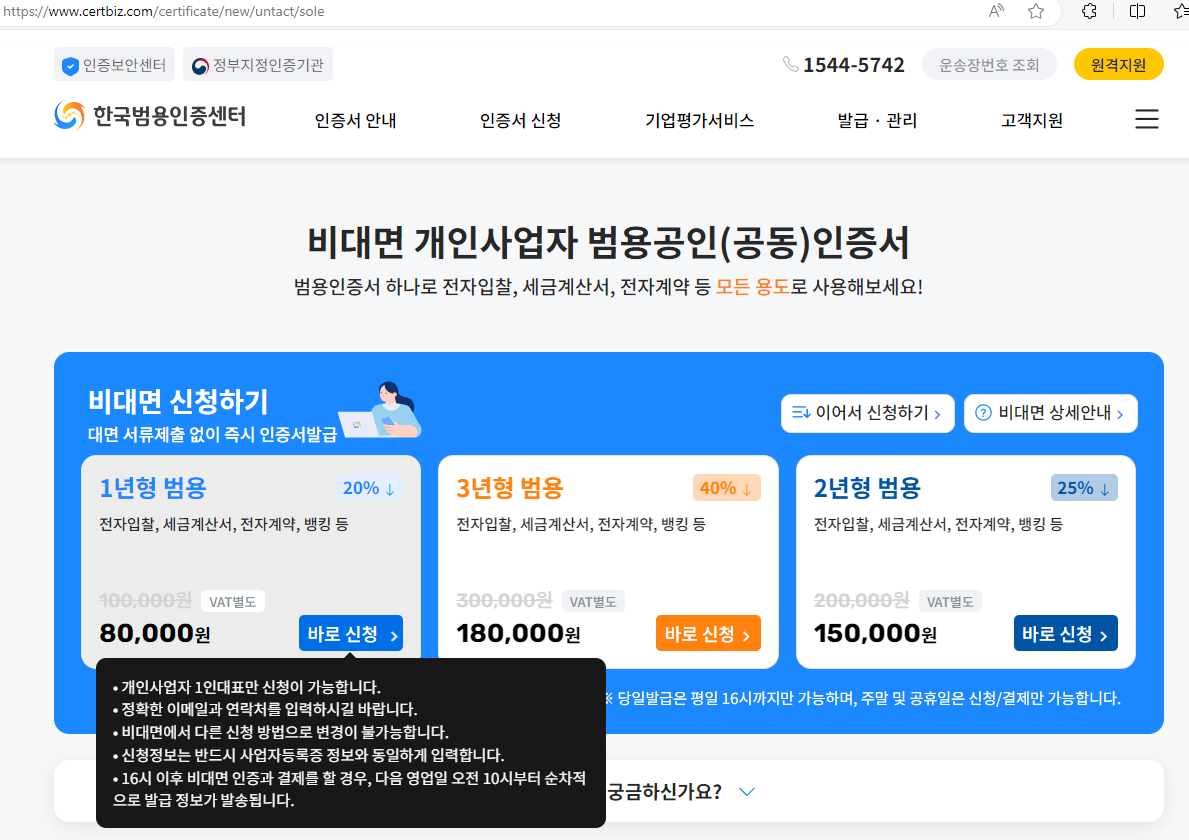Click question mark icon on 비대면 상세안내
This screenshot has height=840, width=1189.
[983, 413]
